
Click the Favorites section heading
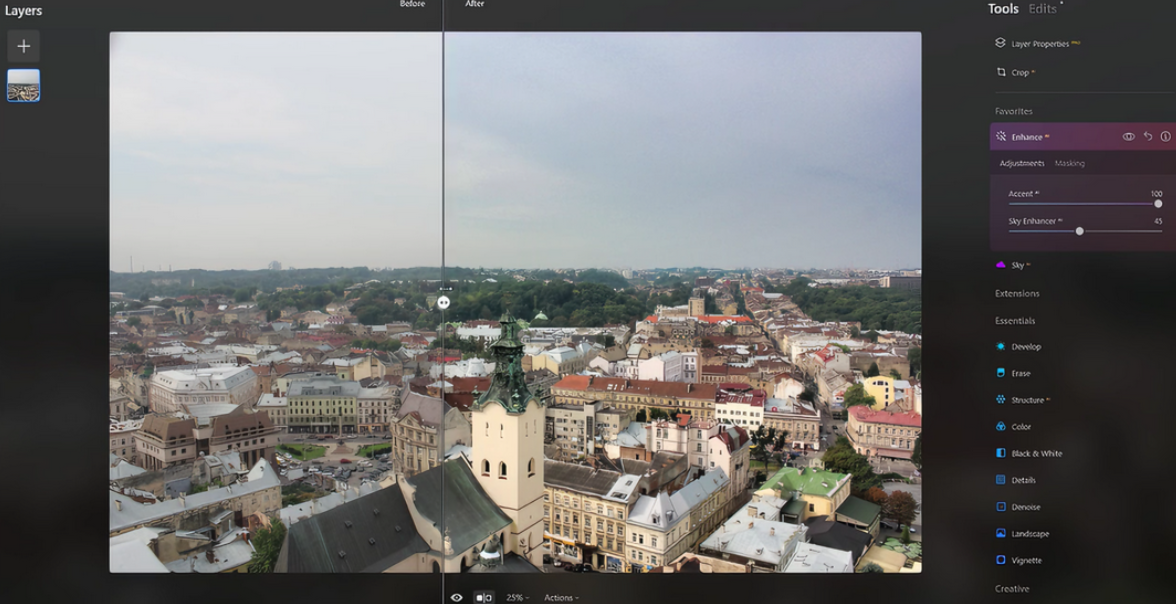pos(1013,111)
